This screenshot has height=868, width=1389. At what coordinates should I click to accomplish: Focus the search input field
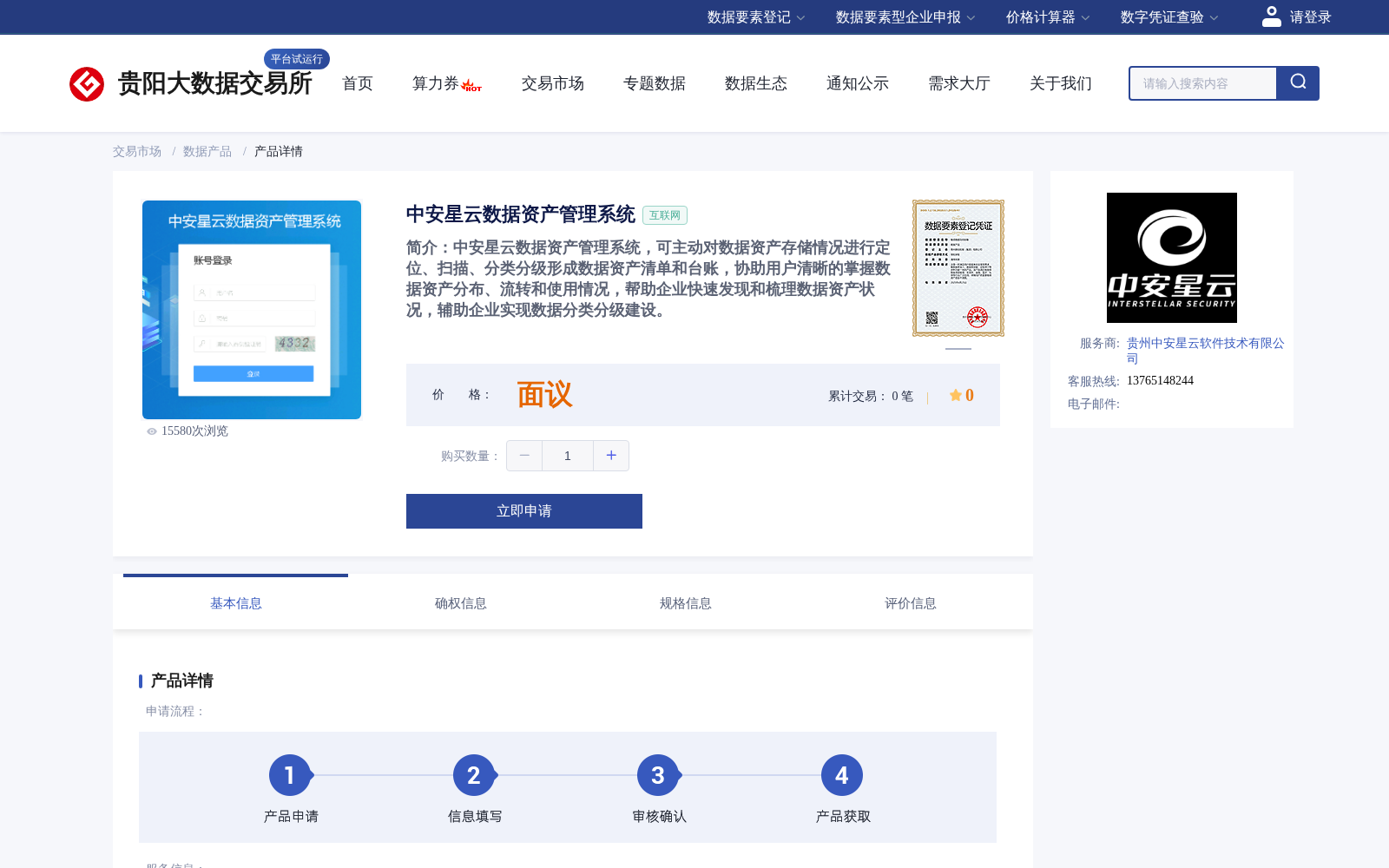coord(1202,83)
